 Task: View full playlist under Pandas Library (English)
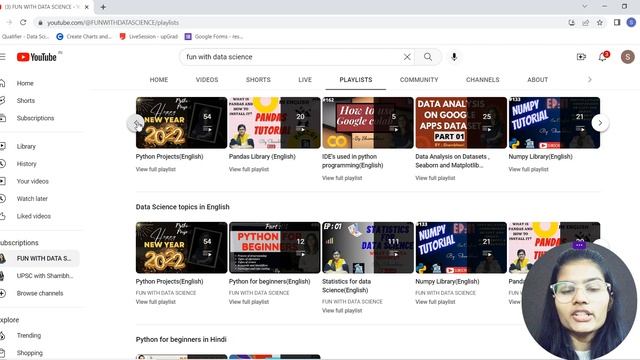(249, 169)
